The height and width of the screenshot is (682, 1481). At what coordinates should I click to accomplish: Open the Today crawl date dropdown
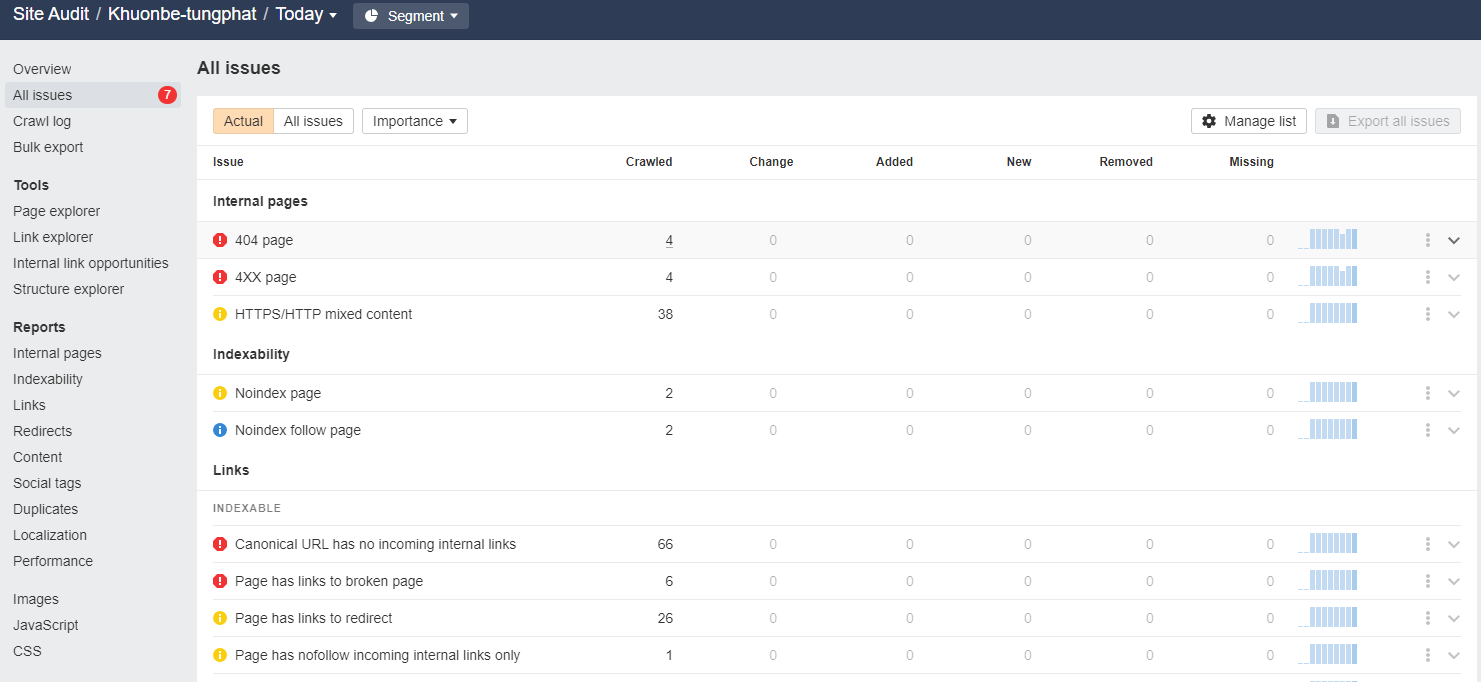pyautogui.click(x=307, y=15)
